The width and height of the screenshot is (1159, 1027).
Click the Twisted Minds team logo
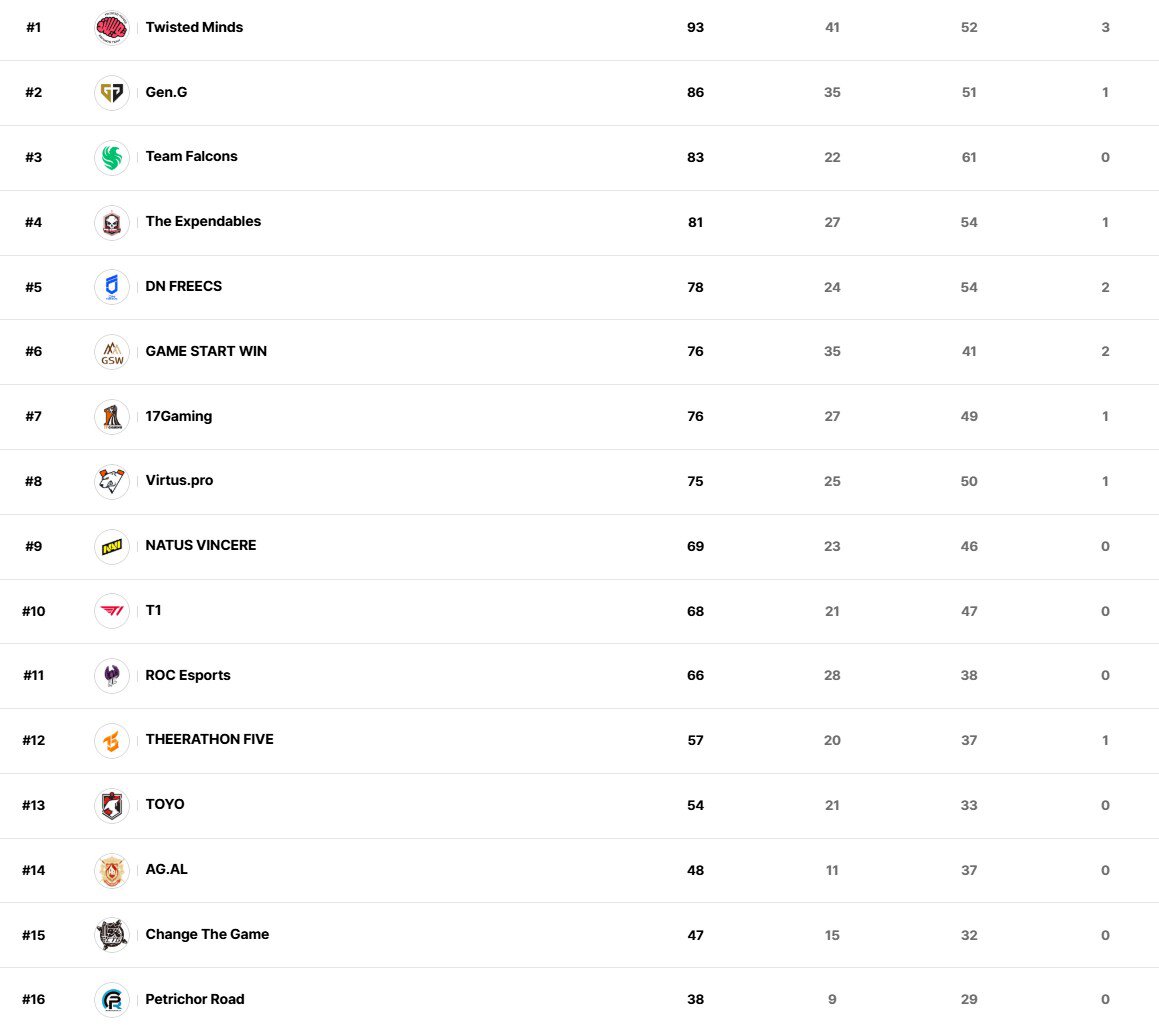click(x=112, y=28)
